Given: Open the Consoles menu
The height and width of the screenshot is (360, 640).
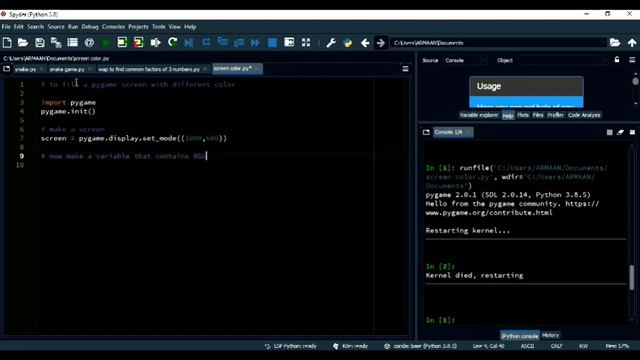Looking at the screenshot, I should click(x=113, y=27).
